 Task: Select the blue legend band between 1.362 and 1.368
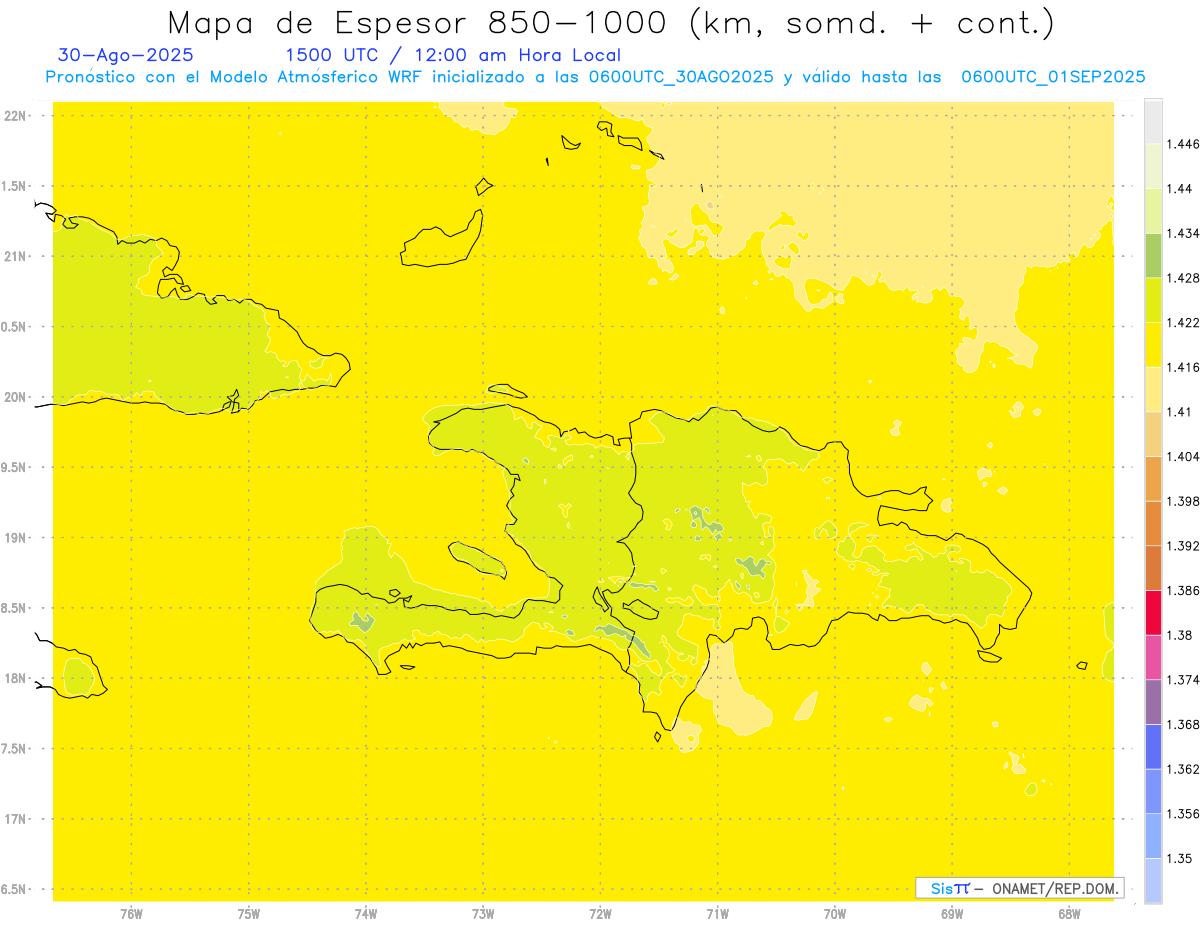click(1153, 747)
